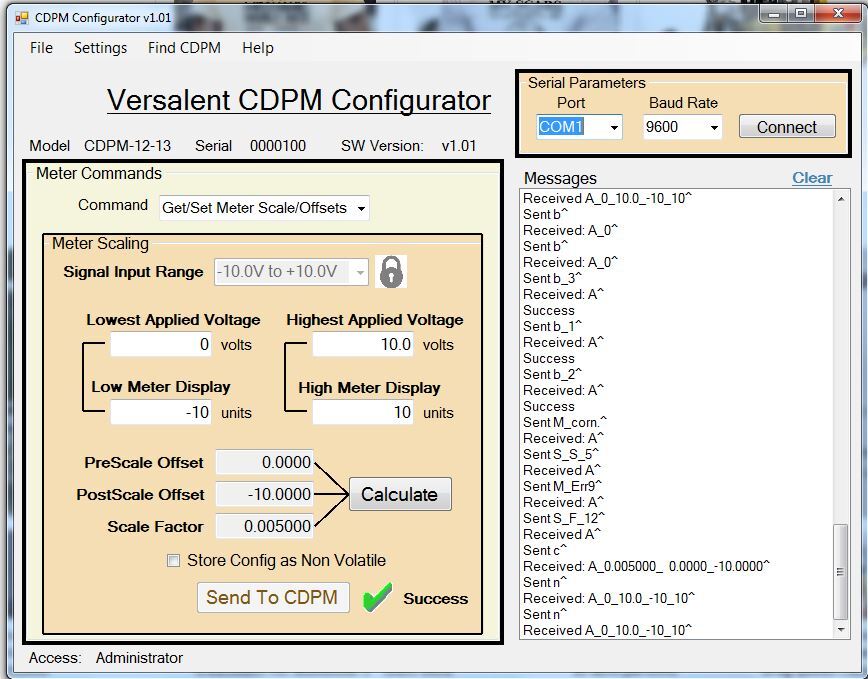Image resolution: width=868 pixels, height=679 pixels.
Task: Select message 'Sent S_F_12^'
Action: (x=564, y=519)
